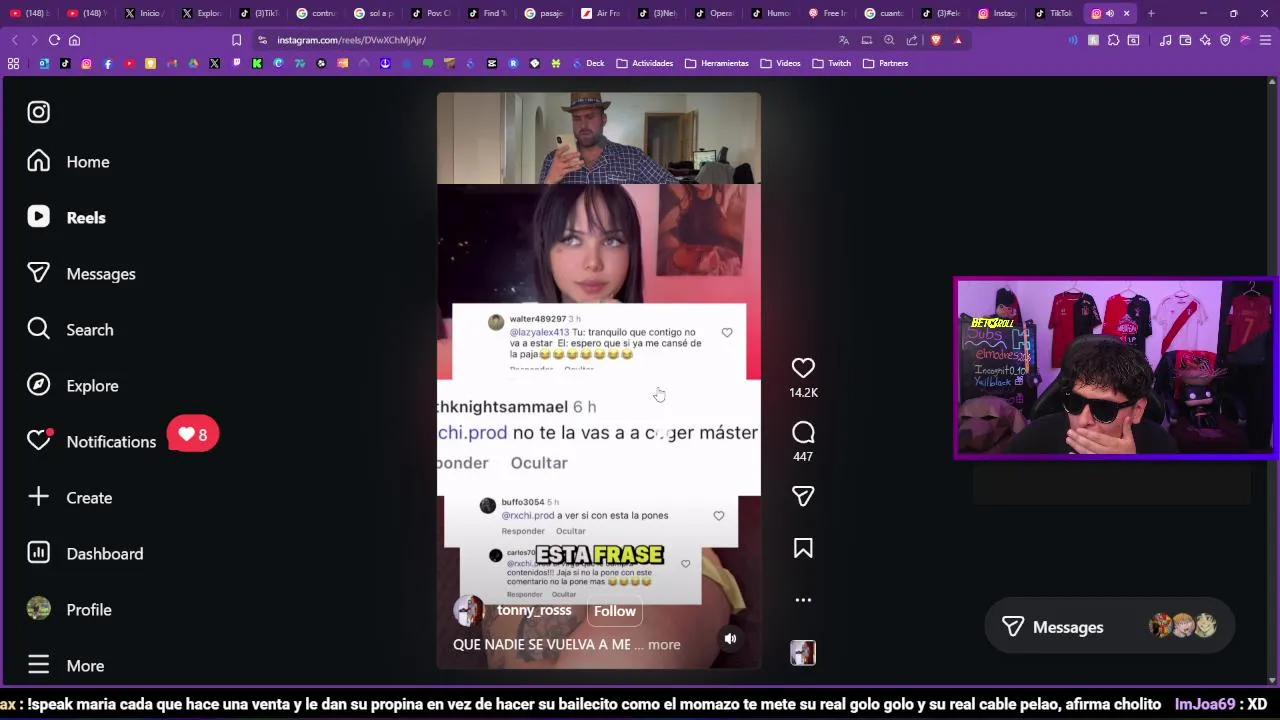Switch to the Air France tab
The height and width of the screenshot is (720, 1280).
(x=601, y=13)
